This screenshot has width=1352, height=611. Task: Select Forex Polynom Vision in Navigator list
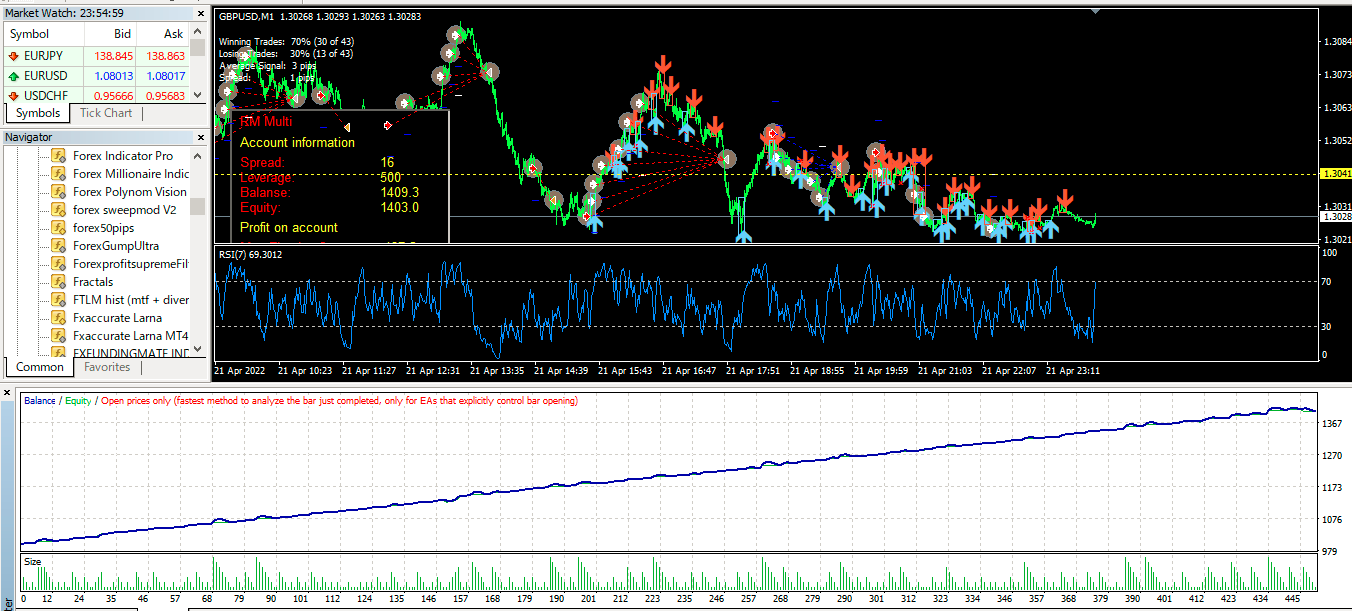[129, 192]
